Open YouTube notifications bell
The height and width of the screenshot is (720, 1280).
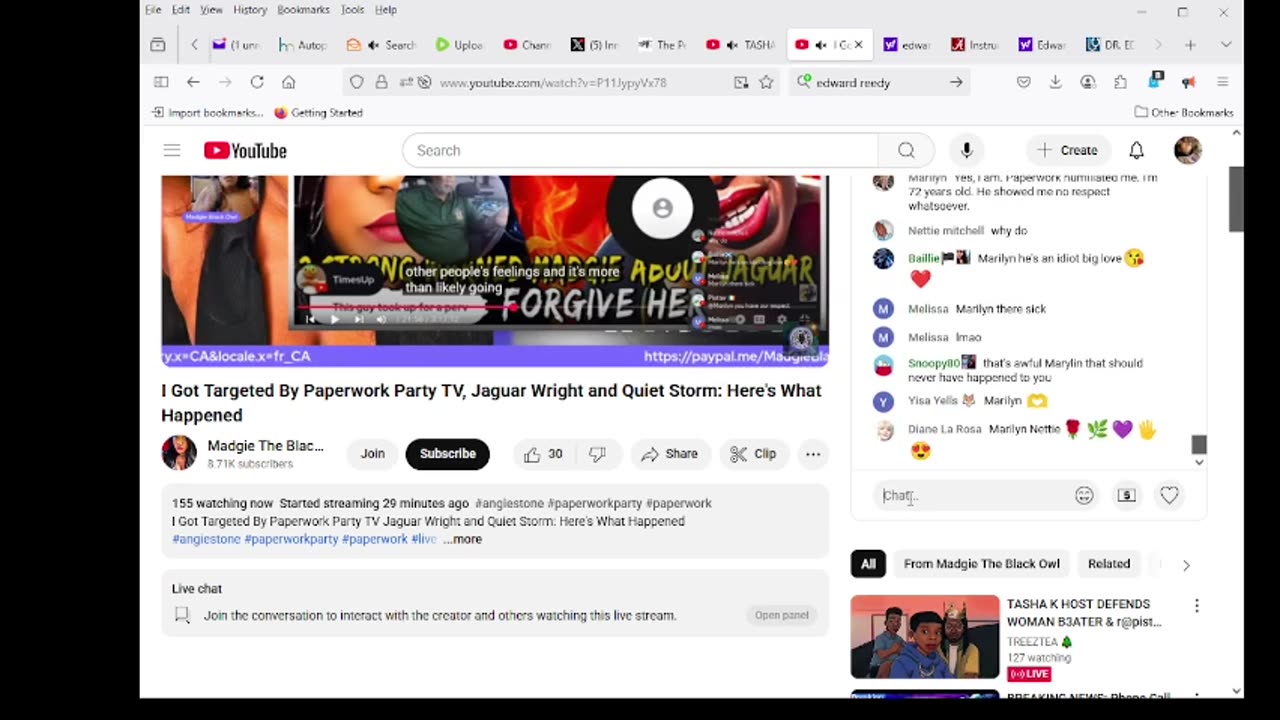[1136, 150]
